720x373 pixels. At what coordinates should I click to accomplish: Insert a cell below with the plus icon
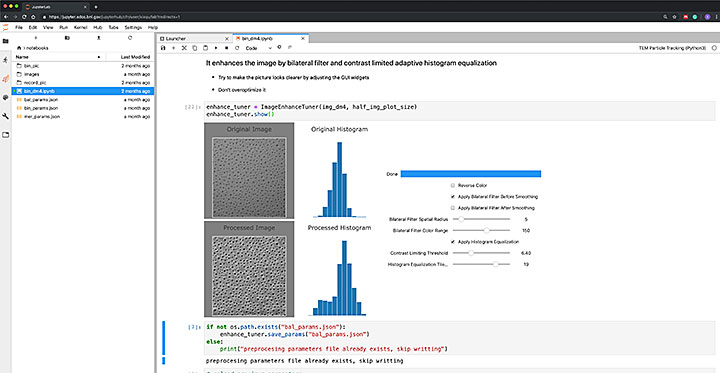pos(173,48)
